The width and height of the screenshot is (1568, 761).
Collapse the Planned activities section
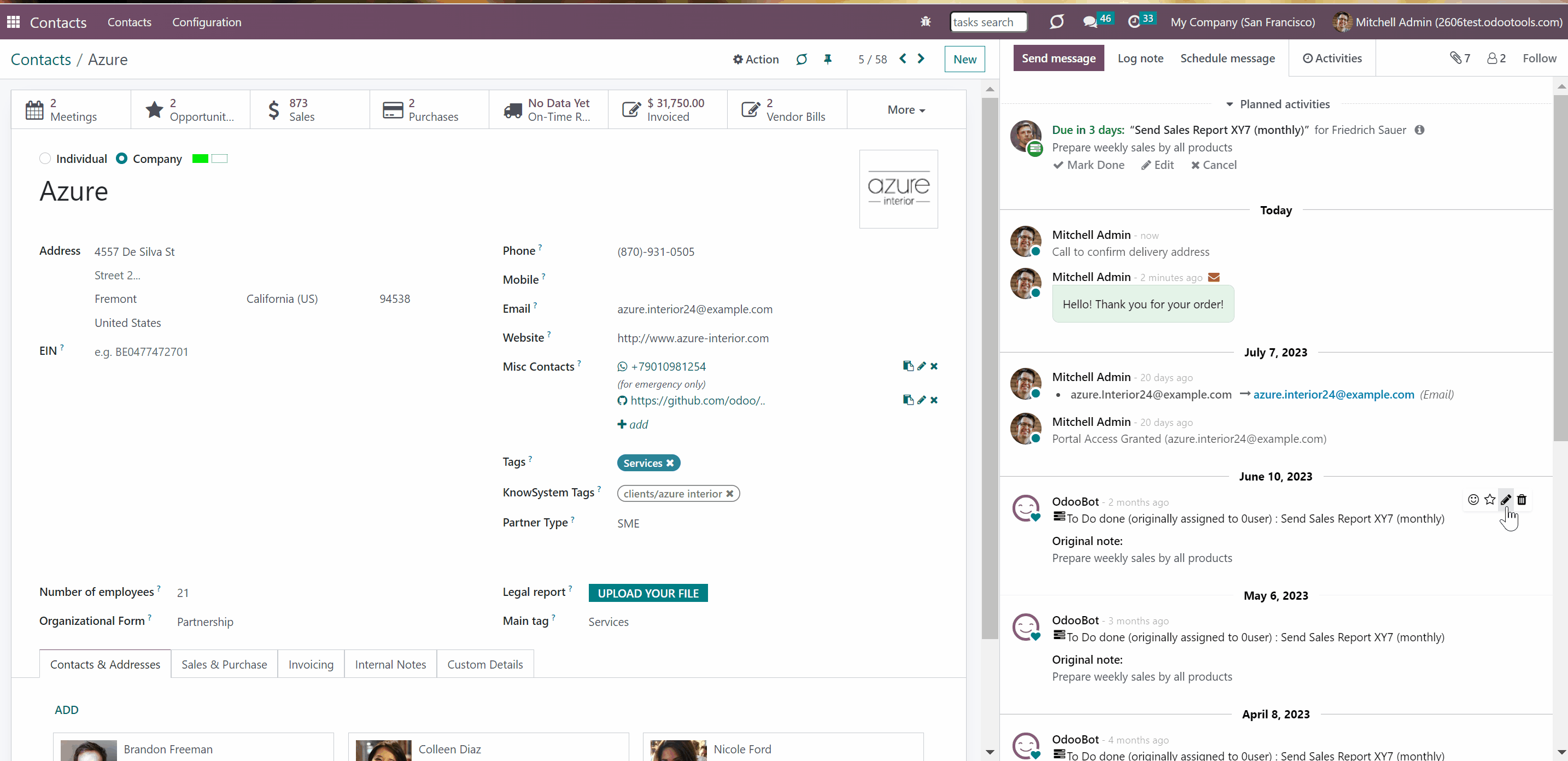tap(1277, 104)
